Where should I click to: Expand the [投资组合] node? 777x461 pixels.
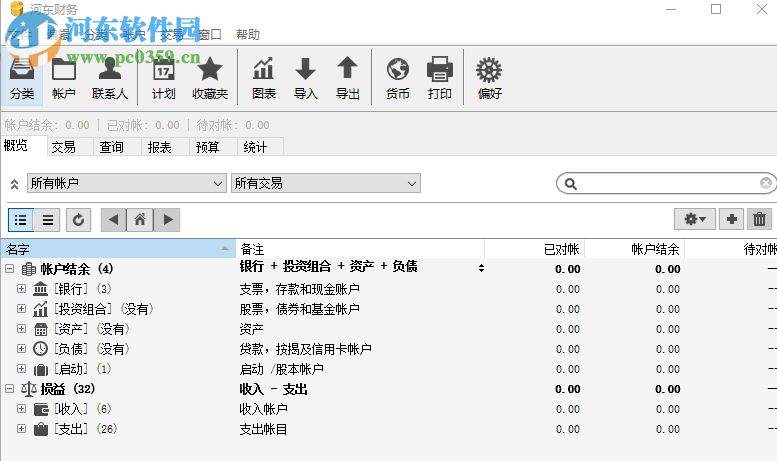click(21, 309)
